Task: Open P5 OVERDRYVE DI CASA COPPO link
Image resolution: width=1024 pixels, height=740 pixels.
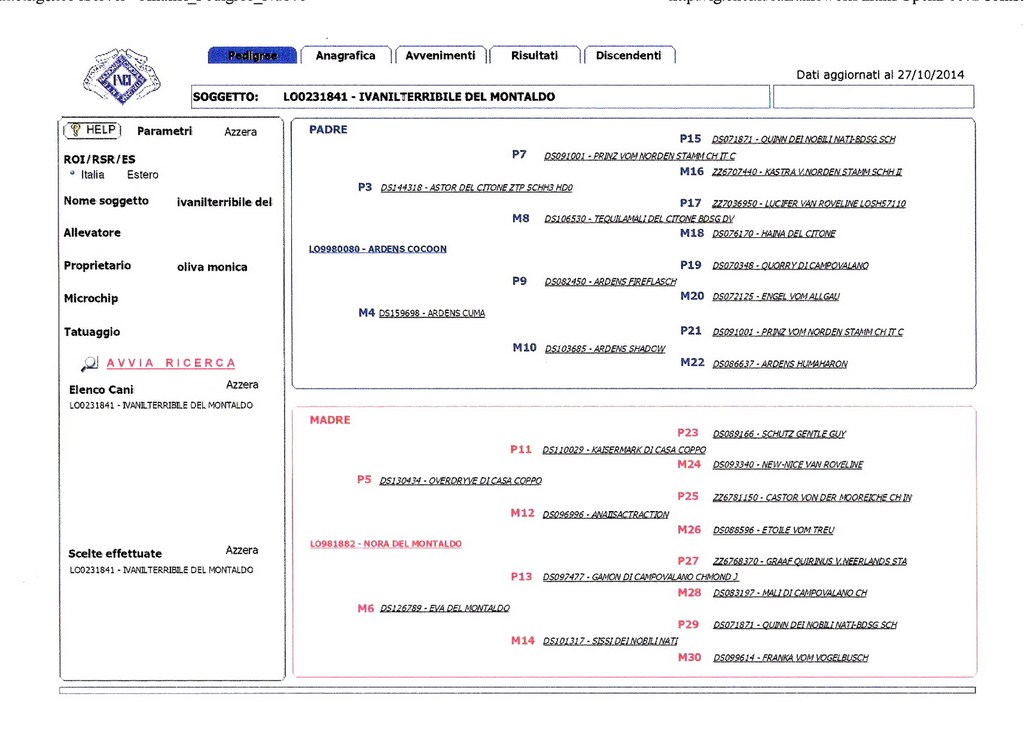Action: (460, 481)
